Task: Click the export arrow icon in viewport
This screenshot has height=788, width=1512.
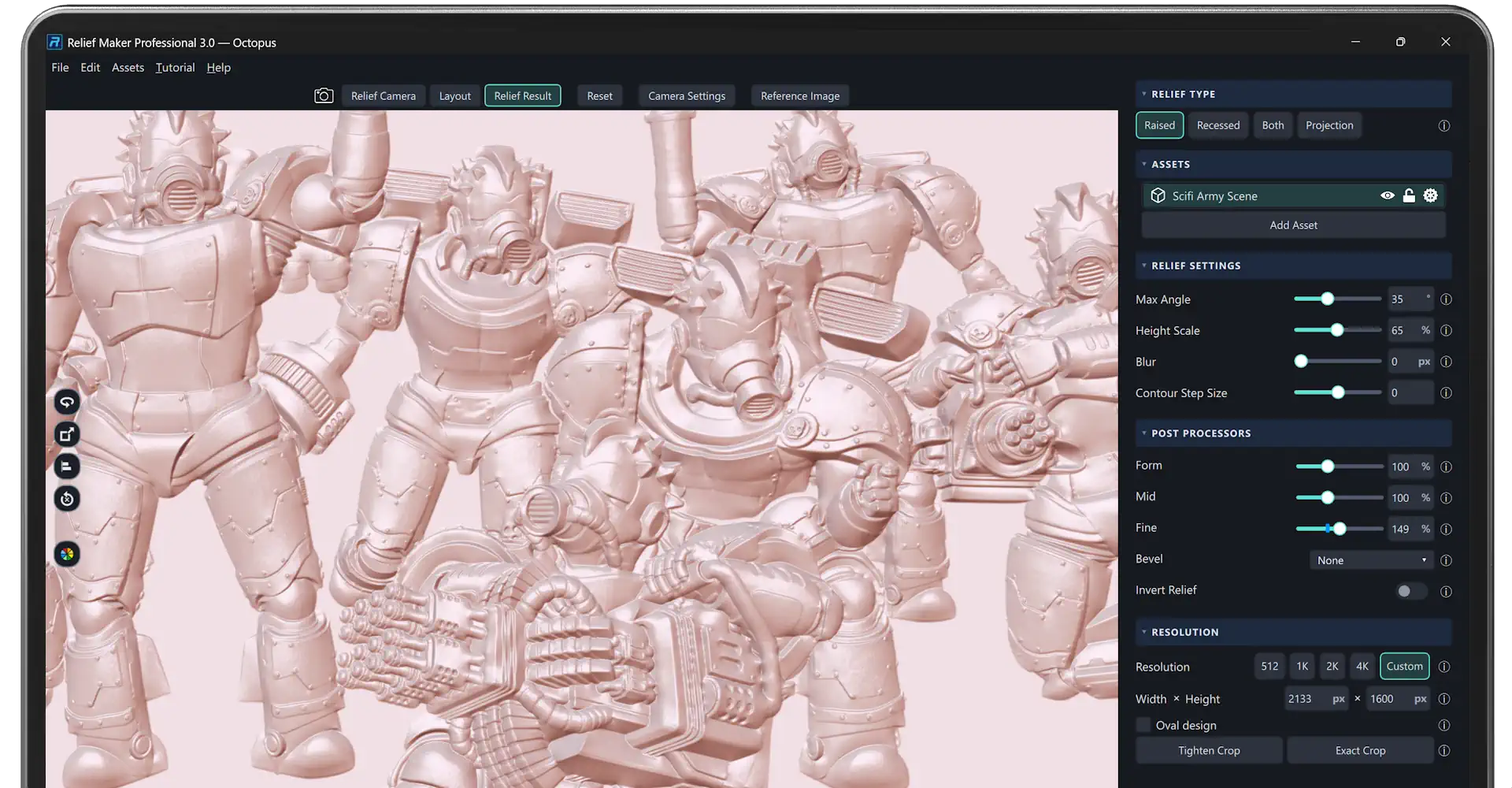Action: tap(67, 434)
